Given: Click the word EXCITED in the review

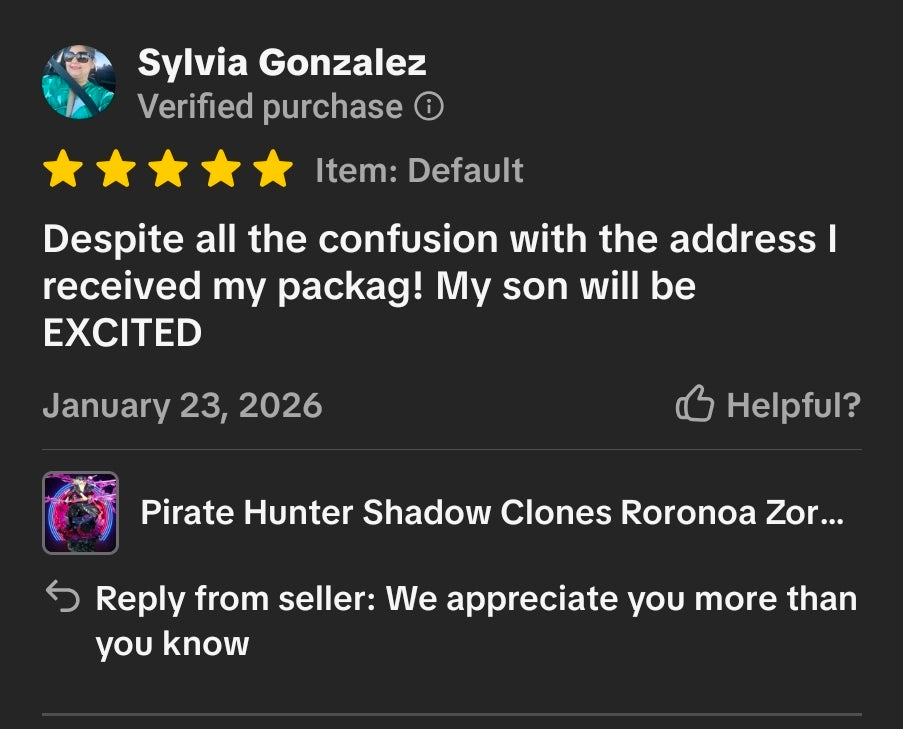Looking at the screenshot, I should pos(122,333).
